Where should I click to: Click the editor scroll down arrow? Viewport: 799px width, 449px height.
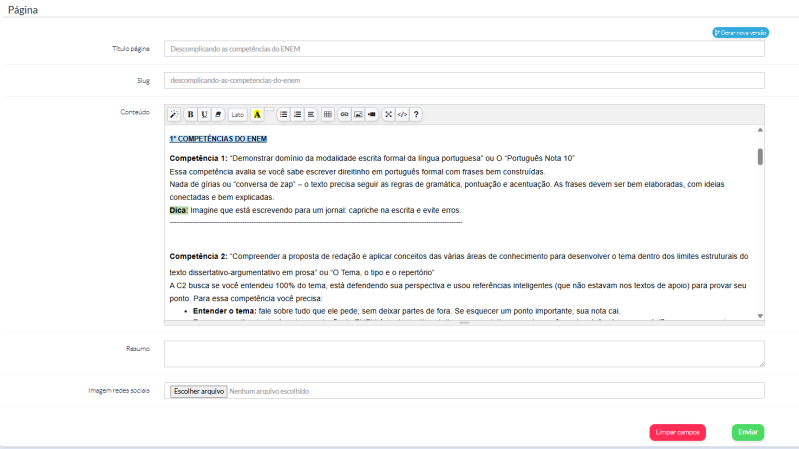click(760, 316)
